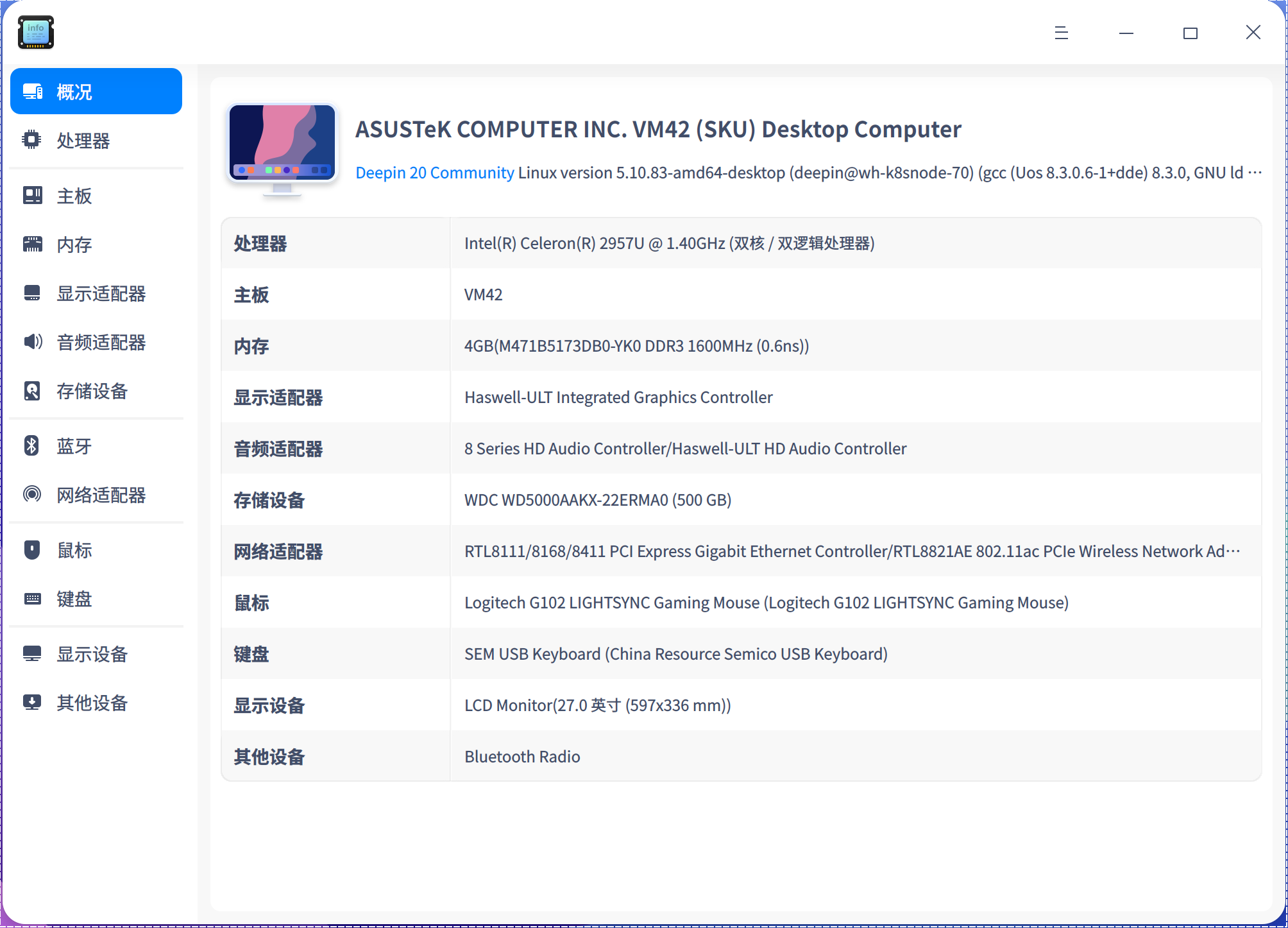This screenshot has width=1288, height=928.
Task: Click the 存储设备 storage device icon
Action: pos(32,391)
